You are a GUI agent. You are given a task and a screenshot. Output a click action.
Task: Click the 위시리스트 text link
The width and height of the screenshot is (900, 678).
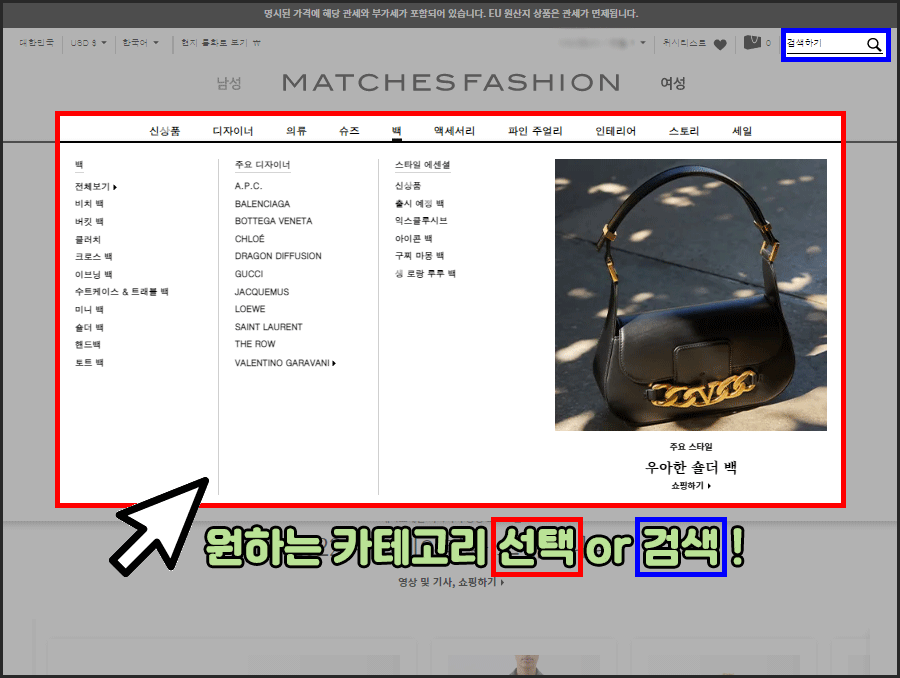pyautogui.click(x=684, y=42)
